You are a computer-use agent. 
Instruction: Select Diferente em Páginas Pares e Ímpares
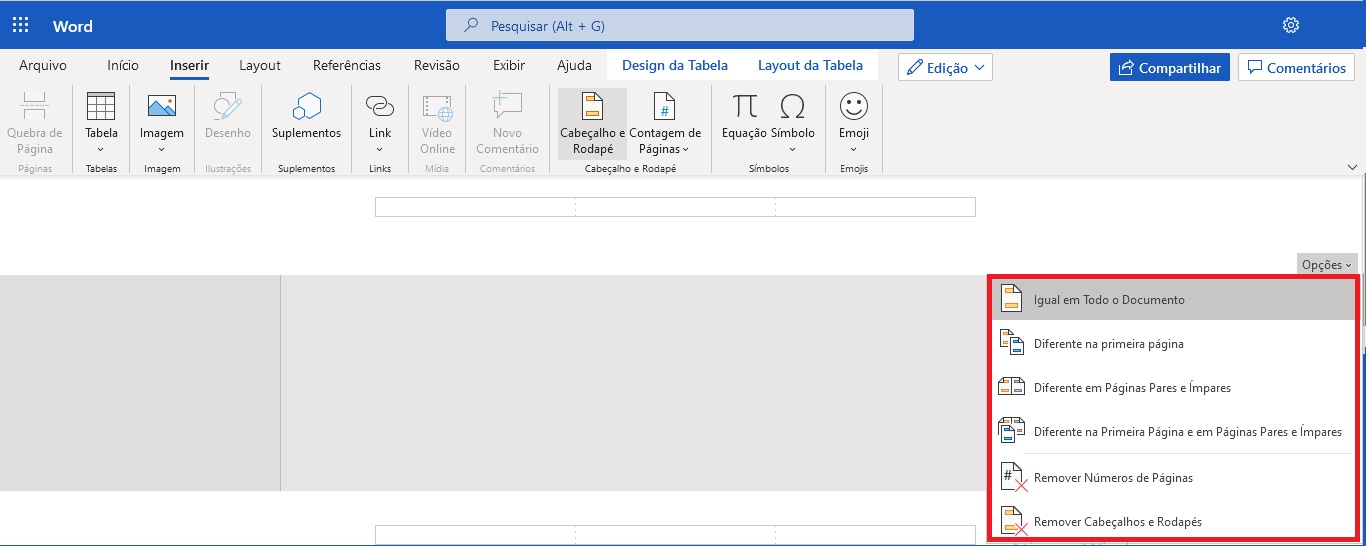tap(1132, 388)
